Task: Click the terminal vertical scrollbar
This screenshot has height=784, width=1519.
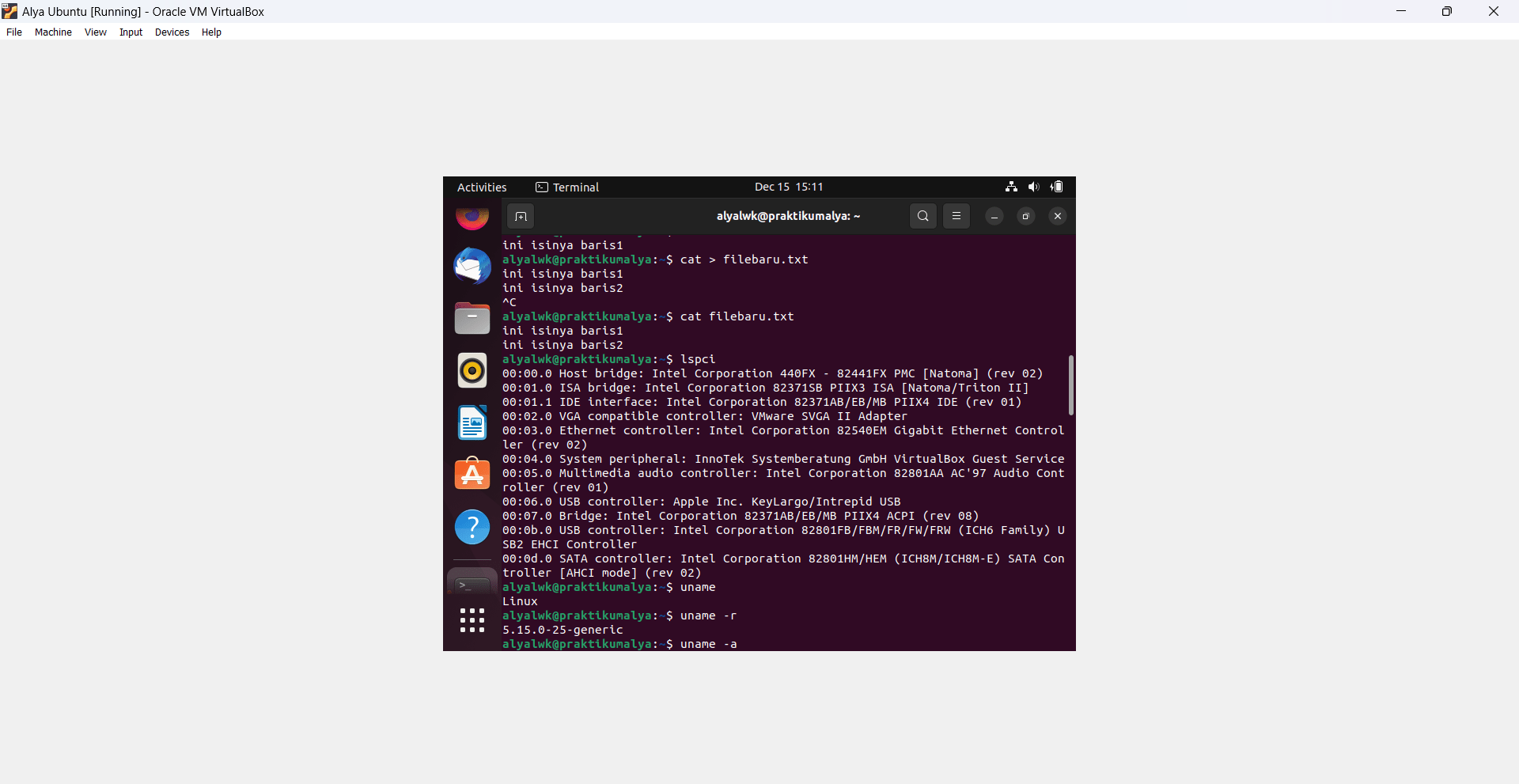Action: (1071, 385)
